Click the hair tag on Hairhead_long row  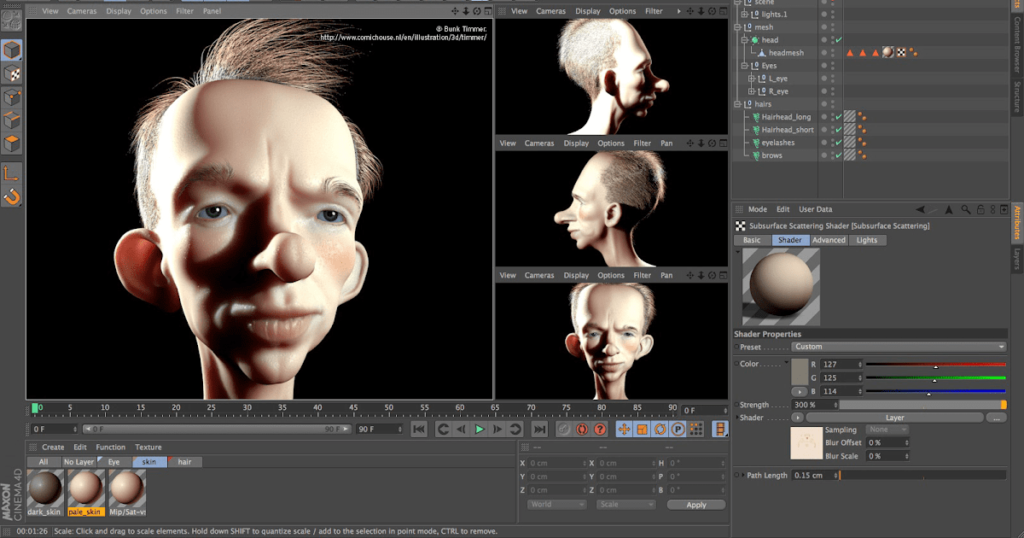pyautogui.click(x=850, y=116)
